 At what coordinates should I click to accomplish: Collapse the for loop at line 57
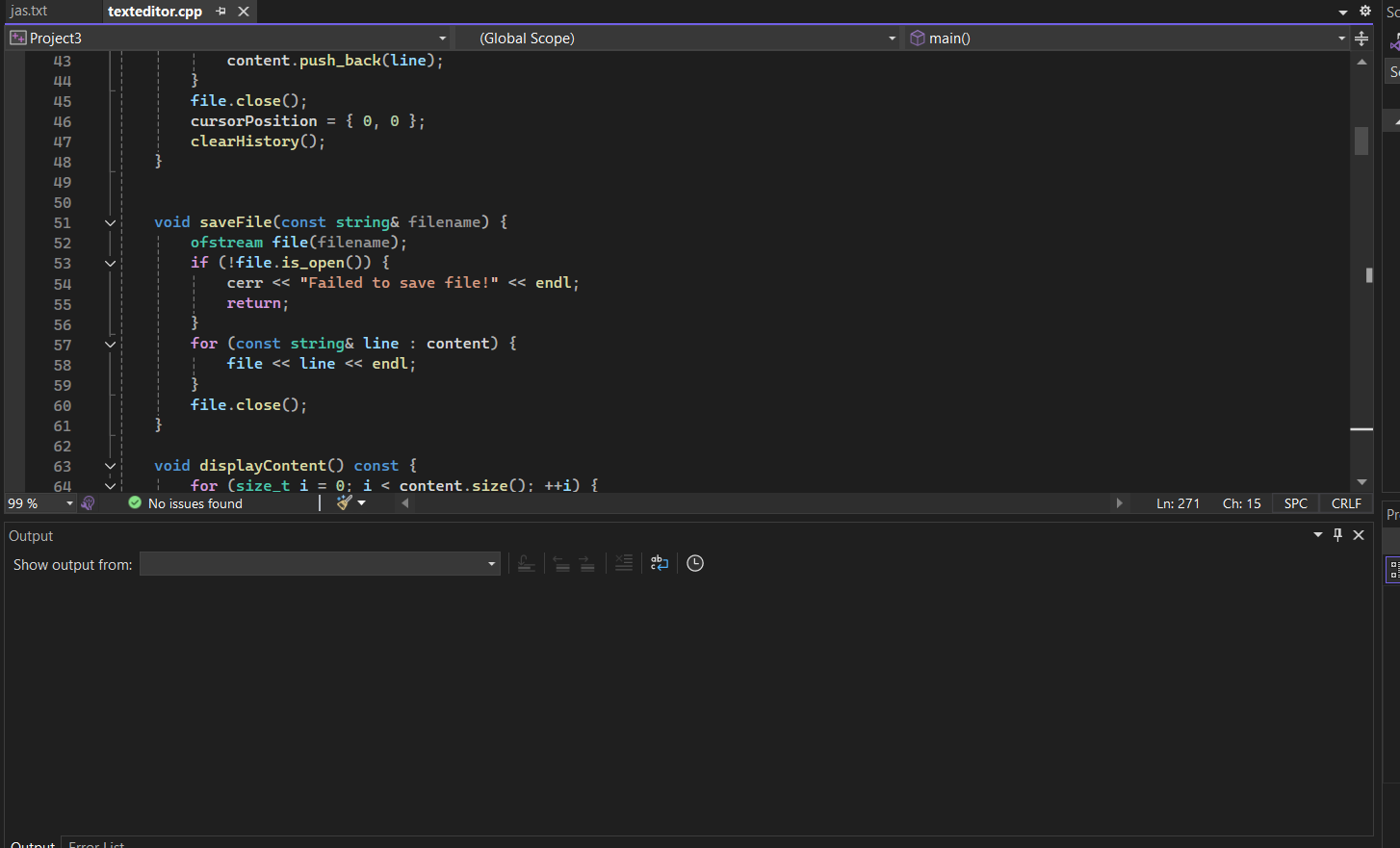pos(110,345)
